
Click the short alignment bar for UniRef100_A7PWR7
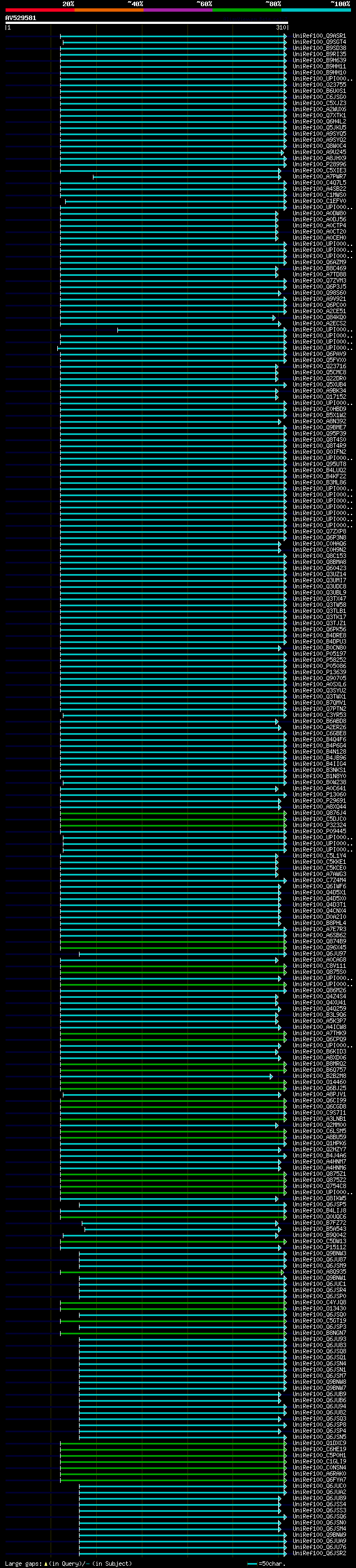click(x=187, y=177)
